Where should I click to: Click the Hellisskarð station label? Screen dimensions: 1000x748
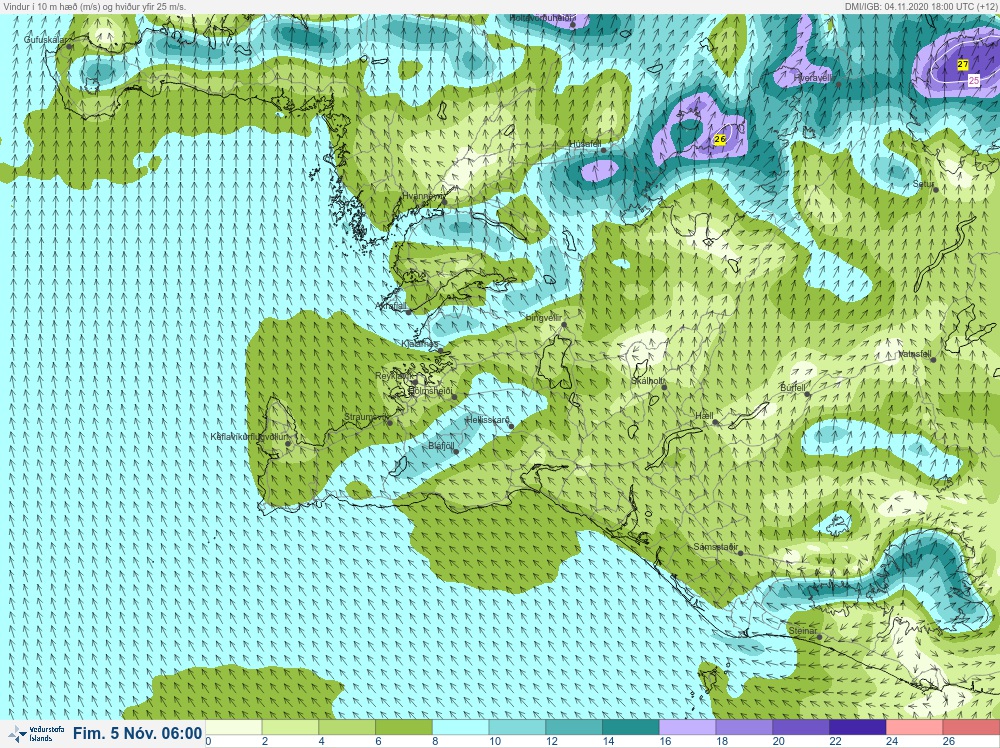tap(488, 420)
